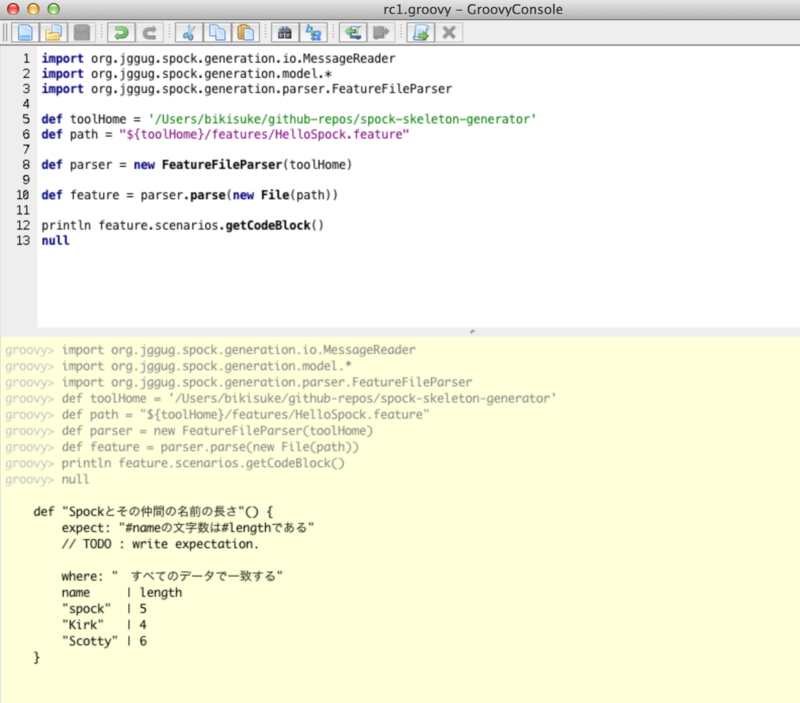Paste using the clipboard icon
Screen dimensions: 800x703
pyautogui.click(x=246, y=33)
